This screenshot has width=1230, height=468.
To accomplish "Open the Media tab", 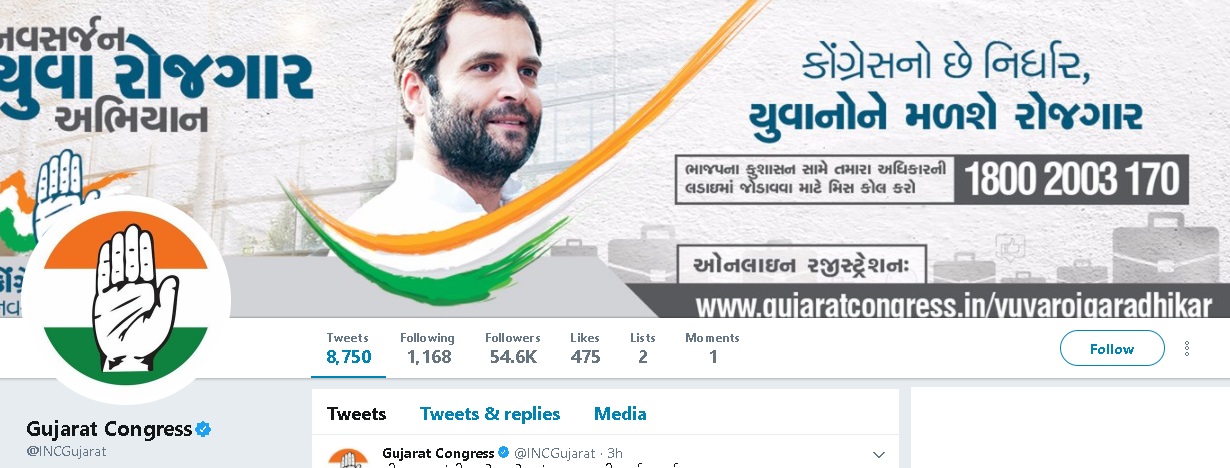I will click(x=620, y=413).
